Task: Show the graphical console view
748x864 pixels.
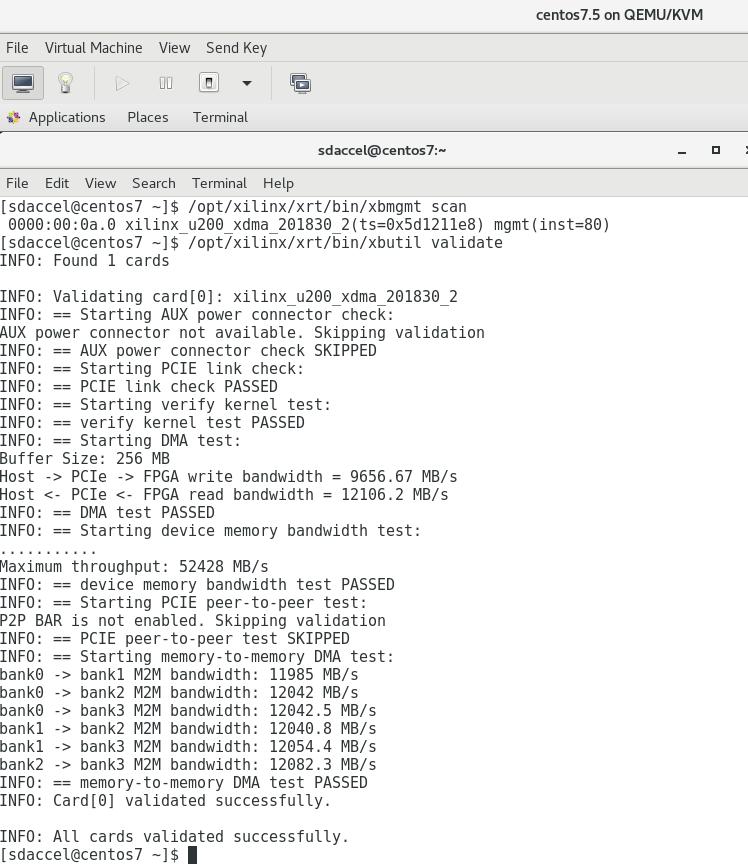Action: [x=23, y=83]
